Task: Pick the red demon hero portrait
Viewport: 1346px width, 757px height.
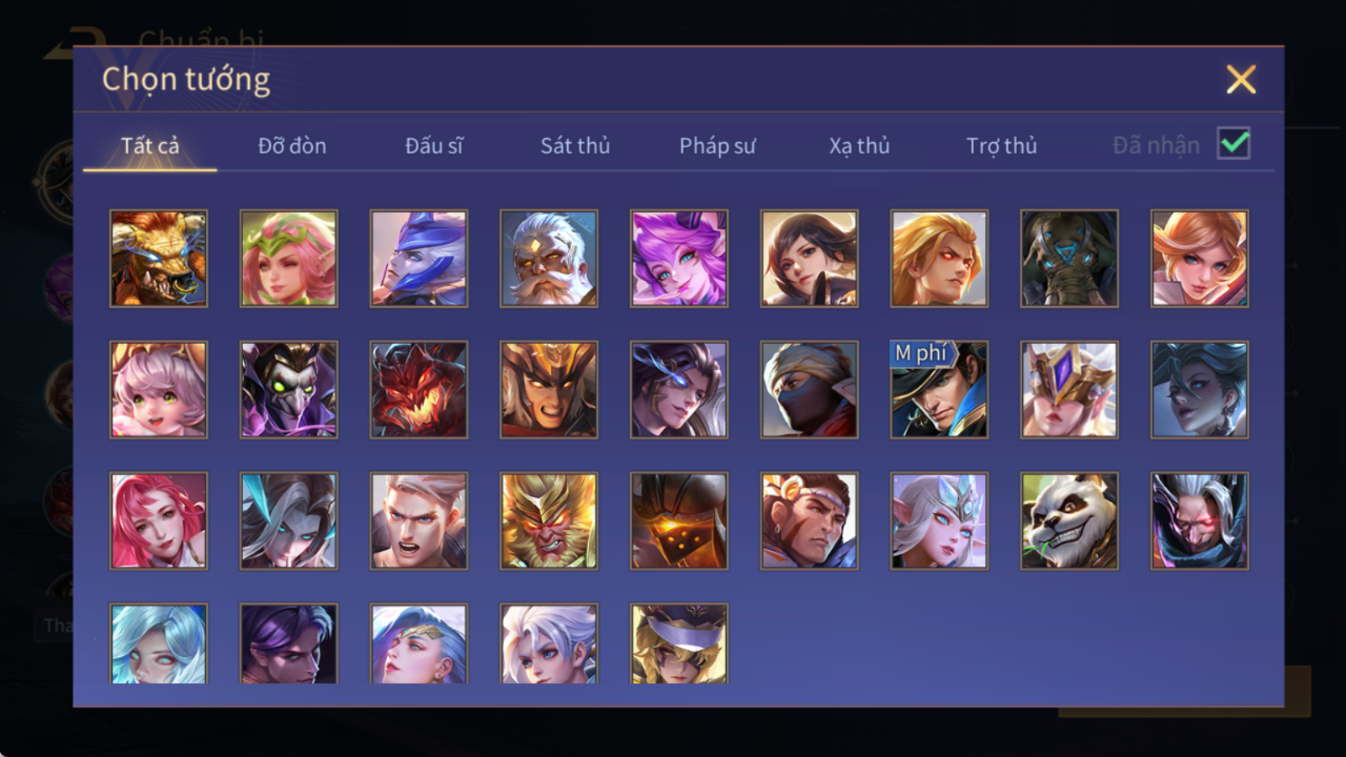Action: 419,390
